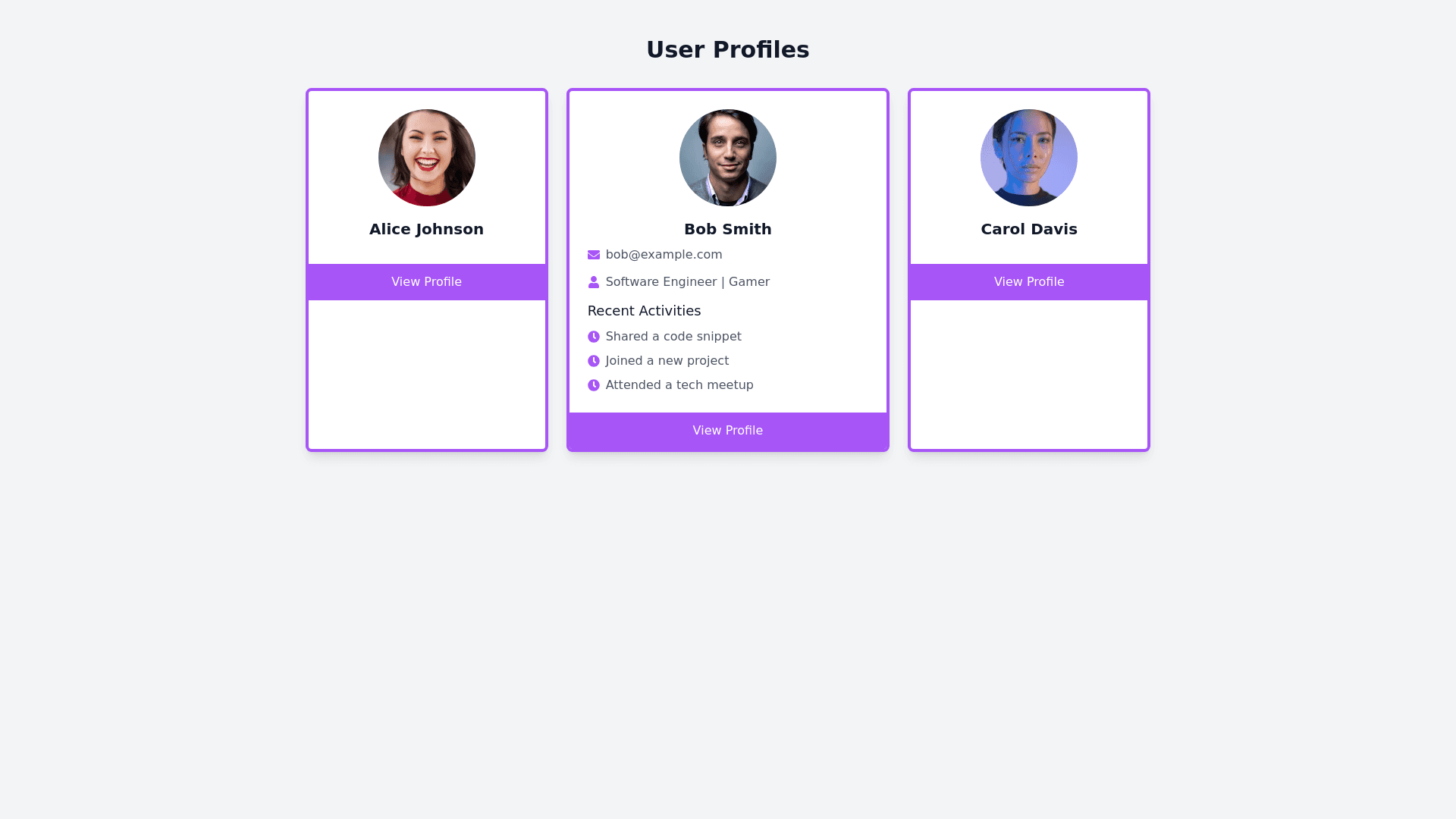Click clock icon next to Shared a code snippet
1456x819 pixels.
(x=594, y=337)
